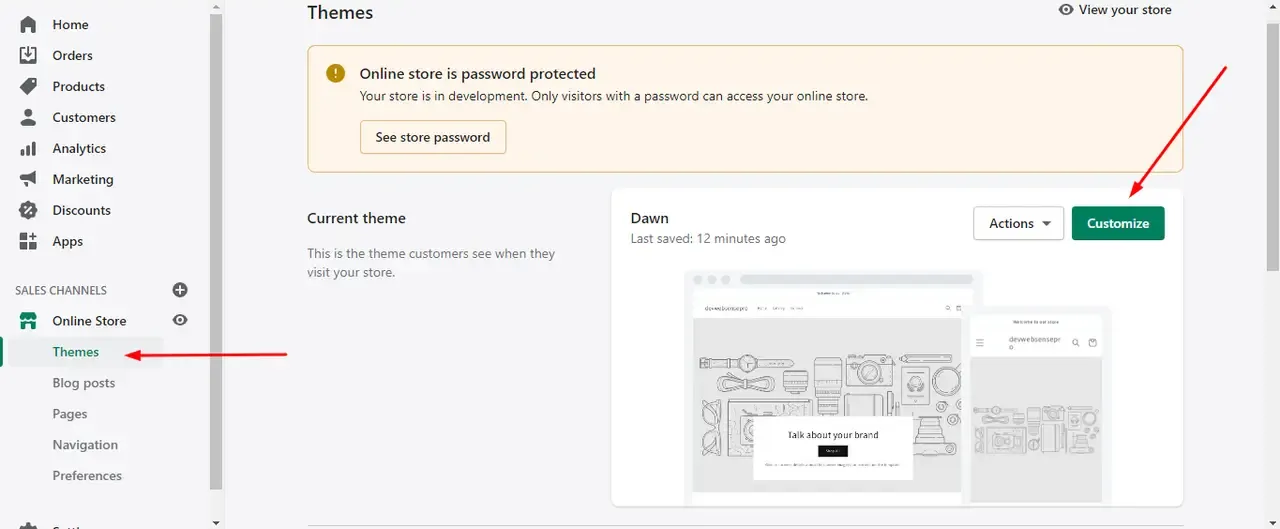Click the Marketing megaphone icon

click(x=28, y=179)
